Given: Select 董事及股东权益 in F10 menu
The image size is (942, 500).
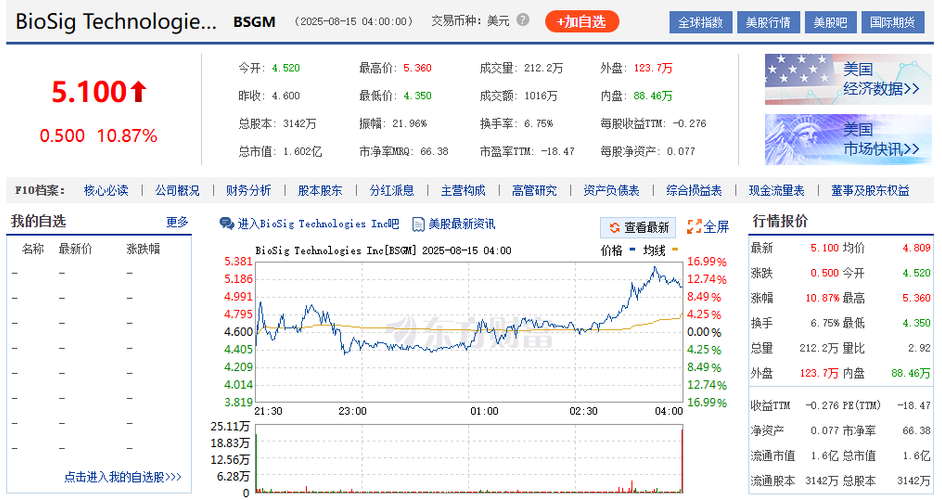Looking at the screenshot, I should point(870,191).
